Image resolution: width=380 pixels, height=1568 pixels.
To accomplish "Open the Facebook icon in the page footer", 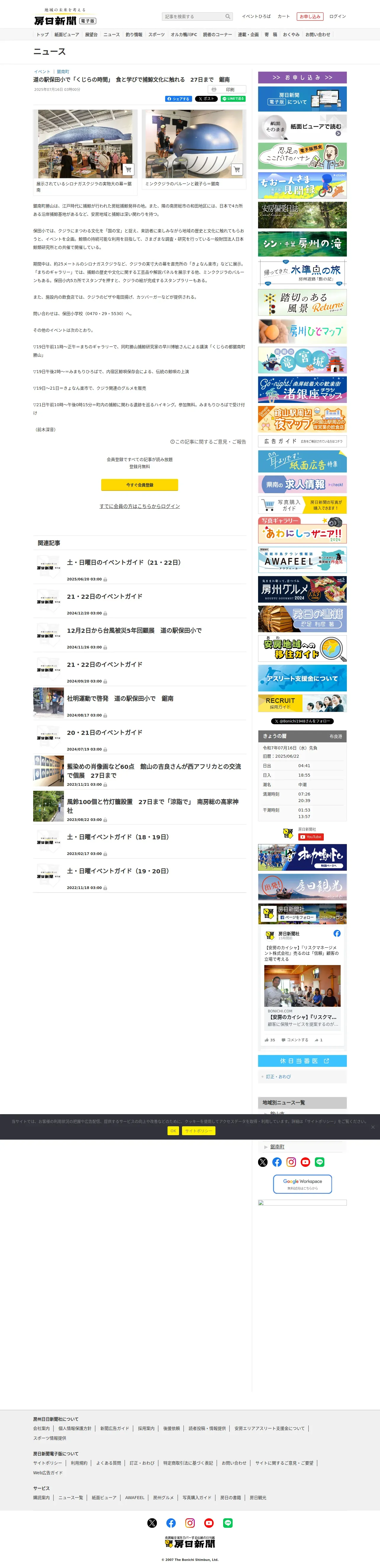I will (171, 1523).
